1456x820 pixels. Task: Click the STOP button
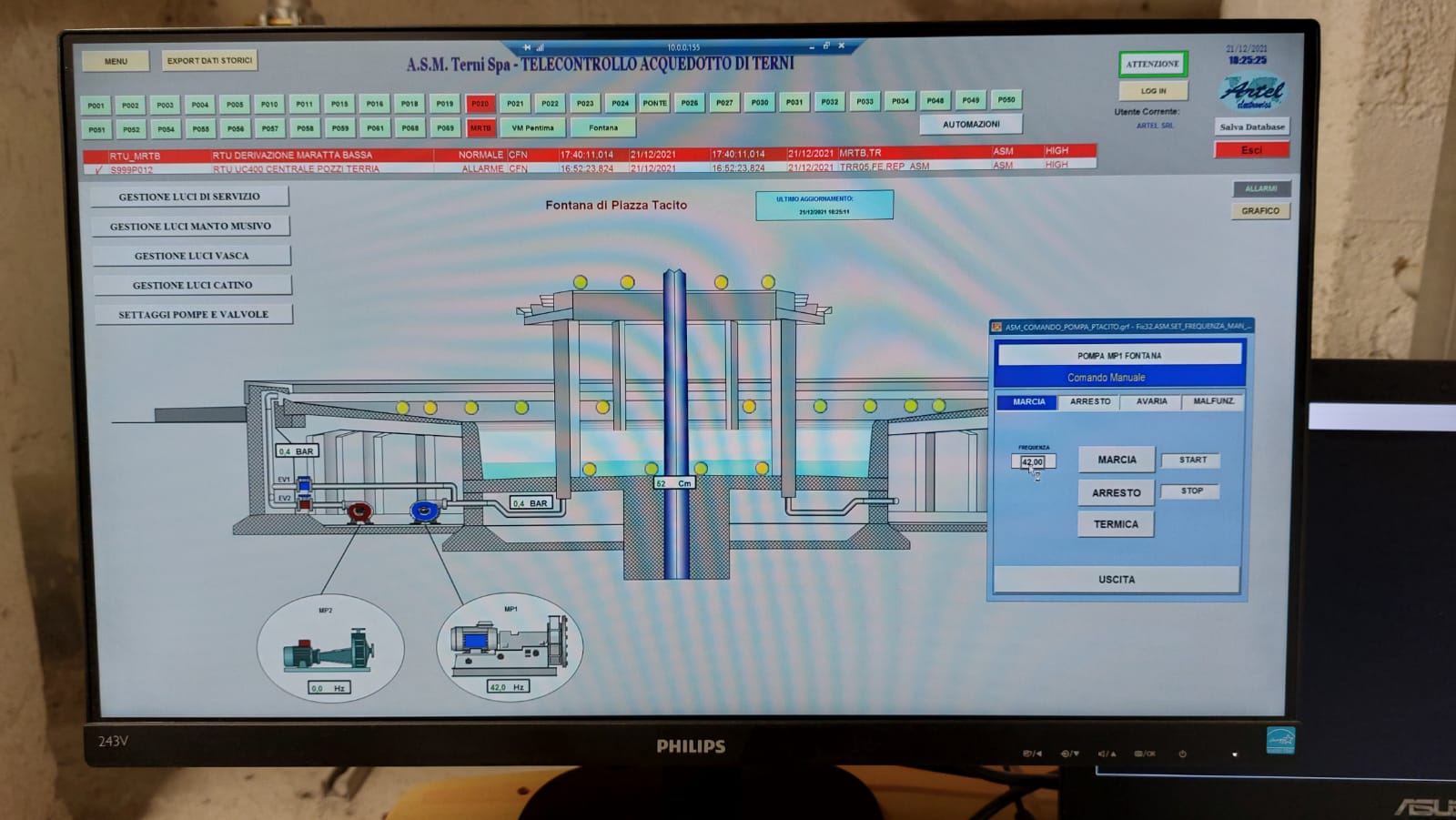pyautogui.click(x=1192, y=491)
